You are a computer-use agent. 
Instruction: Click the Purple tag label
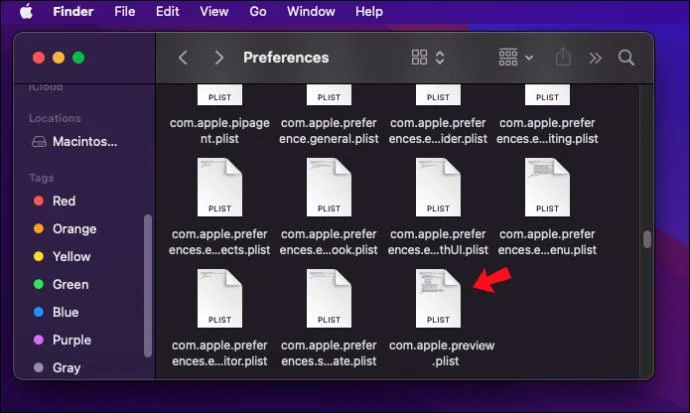click(72, 340)
